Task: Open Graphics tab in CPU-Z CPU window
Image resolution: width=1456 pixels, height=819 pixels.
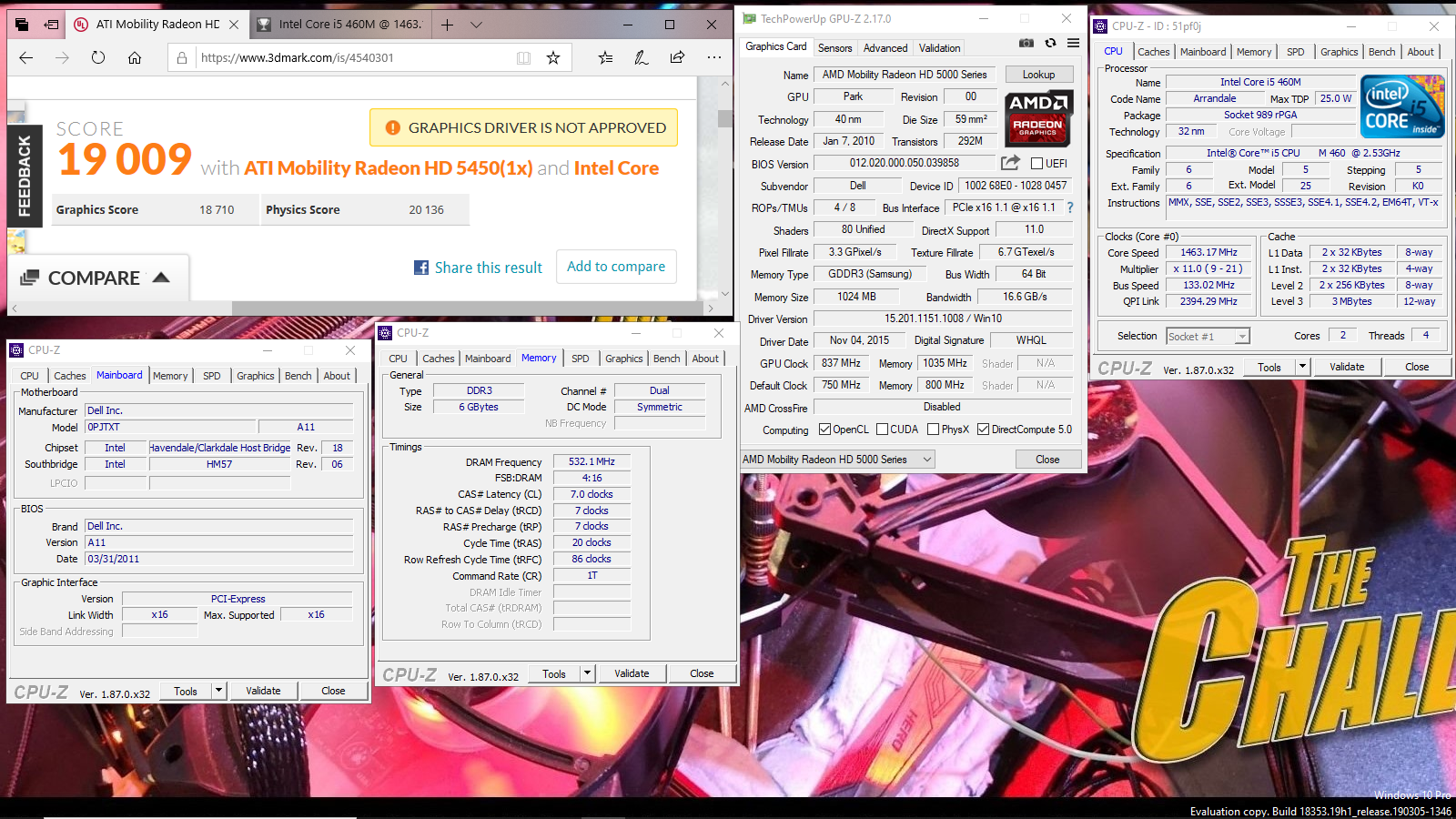Action: [1339, 52]
